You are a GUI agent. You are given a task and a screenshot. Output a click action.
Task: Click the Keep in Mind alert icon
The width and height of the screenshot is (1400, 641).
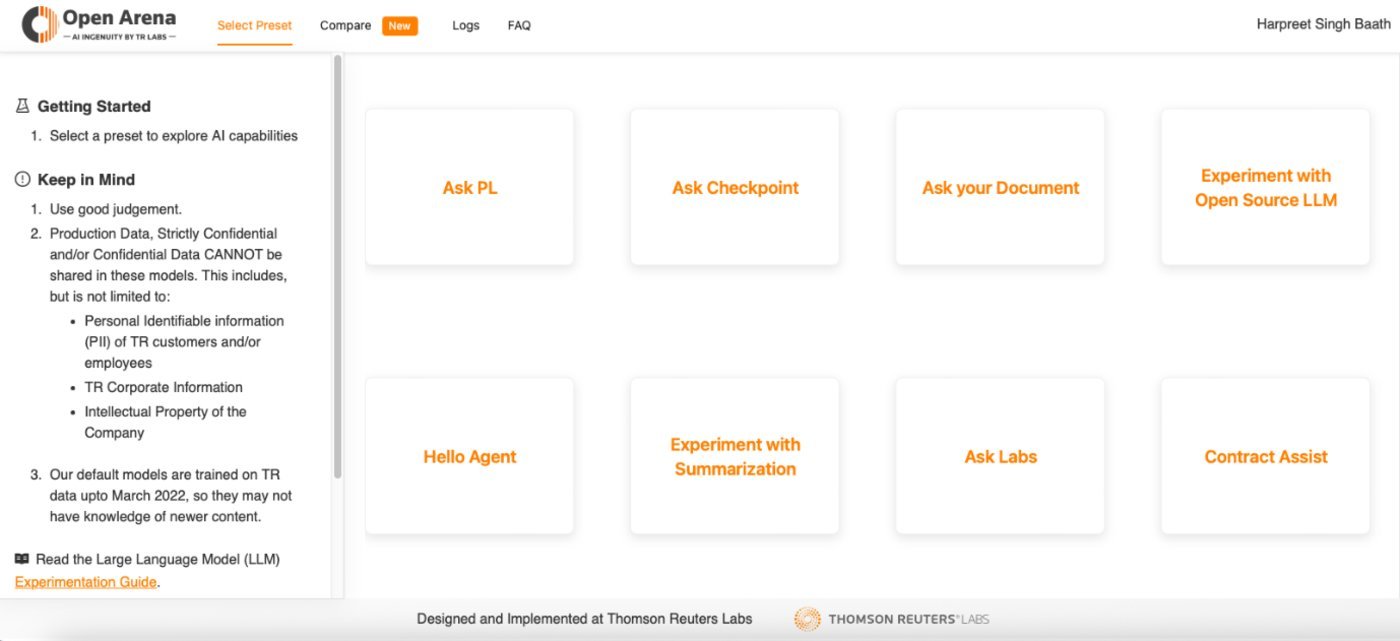point(22,180)
